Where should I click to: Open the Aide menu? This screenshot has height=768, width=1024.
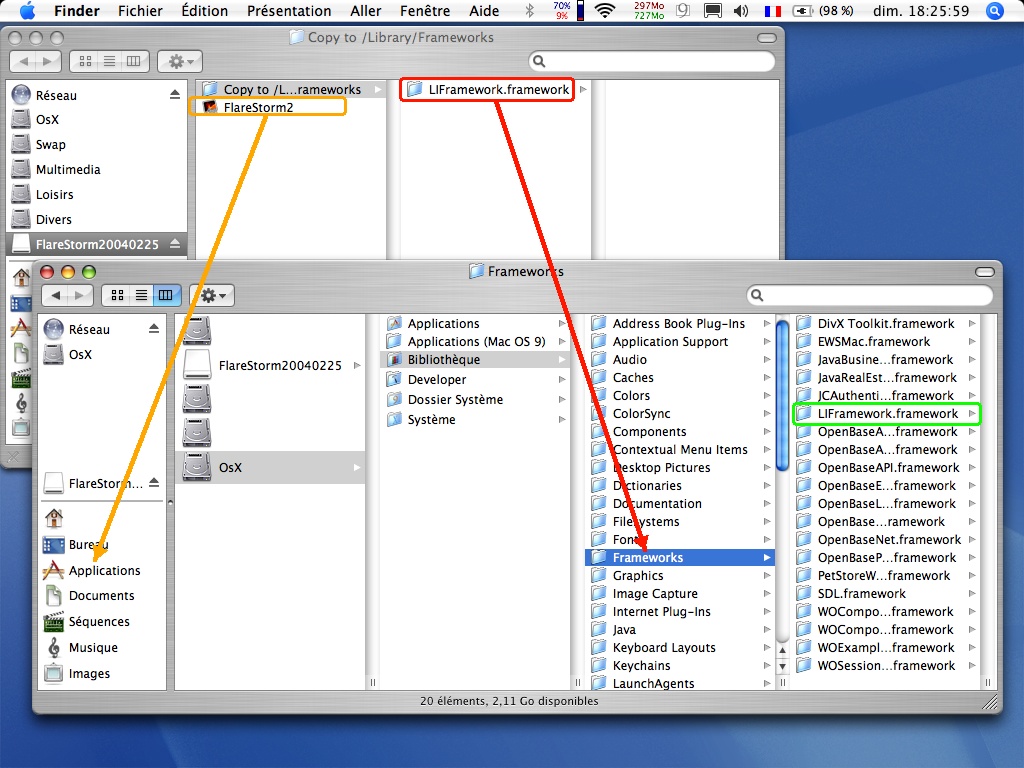[x=484, y=10]
